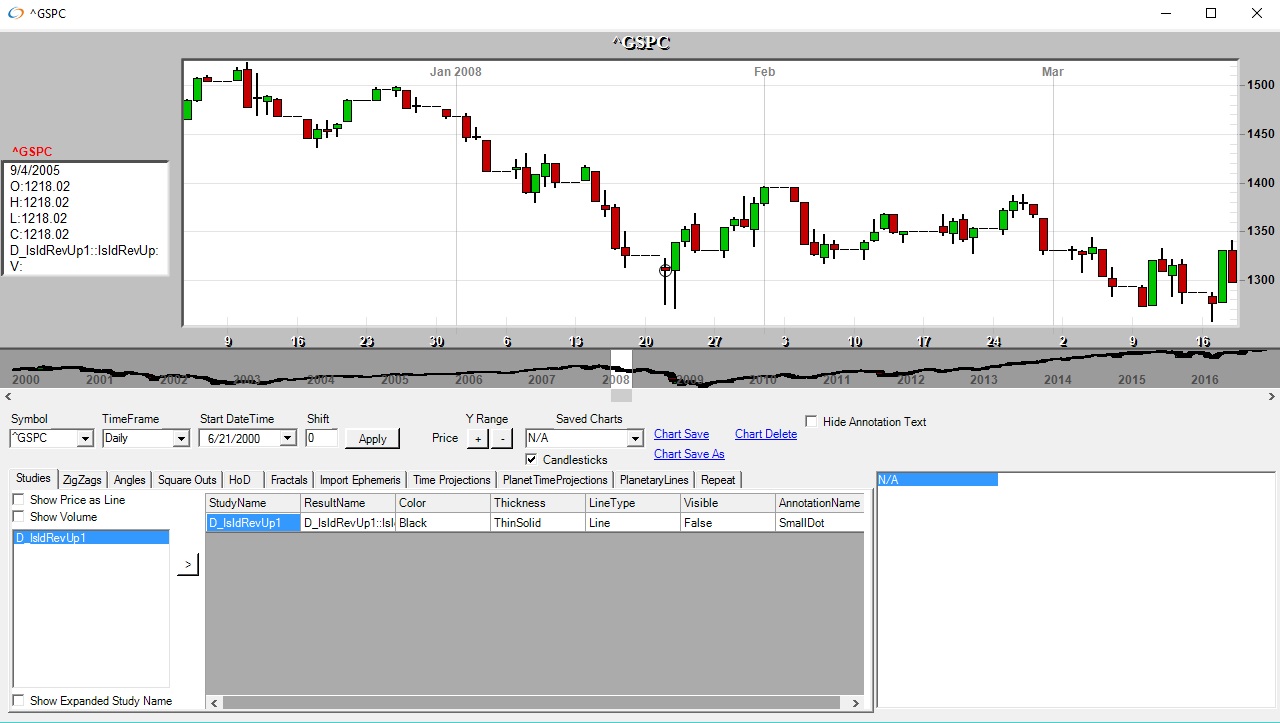1280x723 pixels.
Task: Click the timeline scroll left arrow
Action: [6, 397]
